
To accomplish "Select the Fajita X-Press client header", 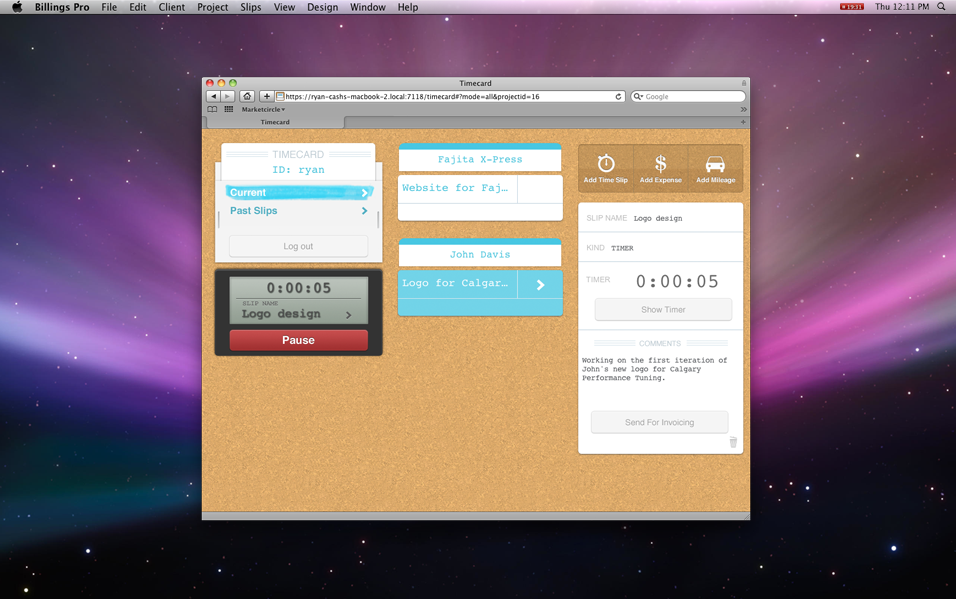I will pos(480,159).
